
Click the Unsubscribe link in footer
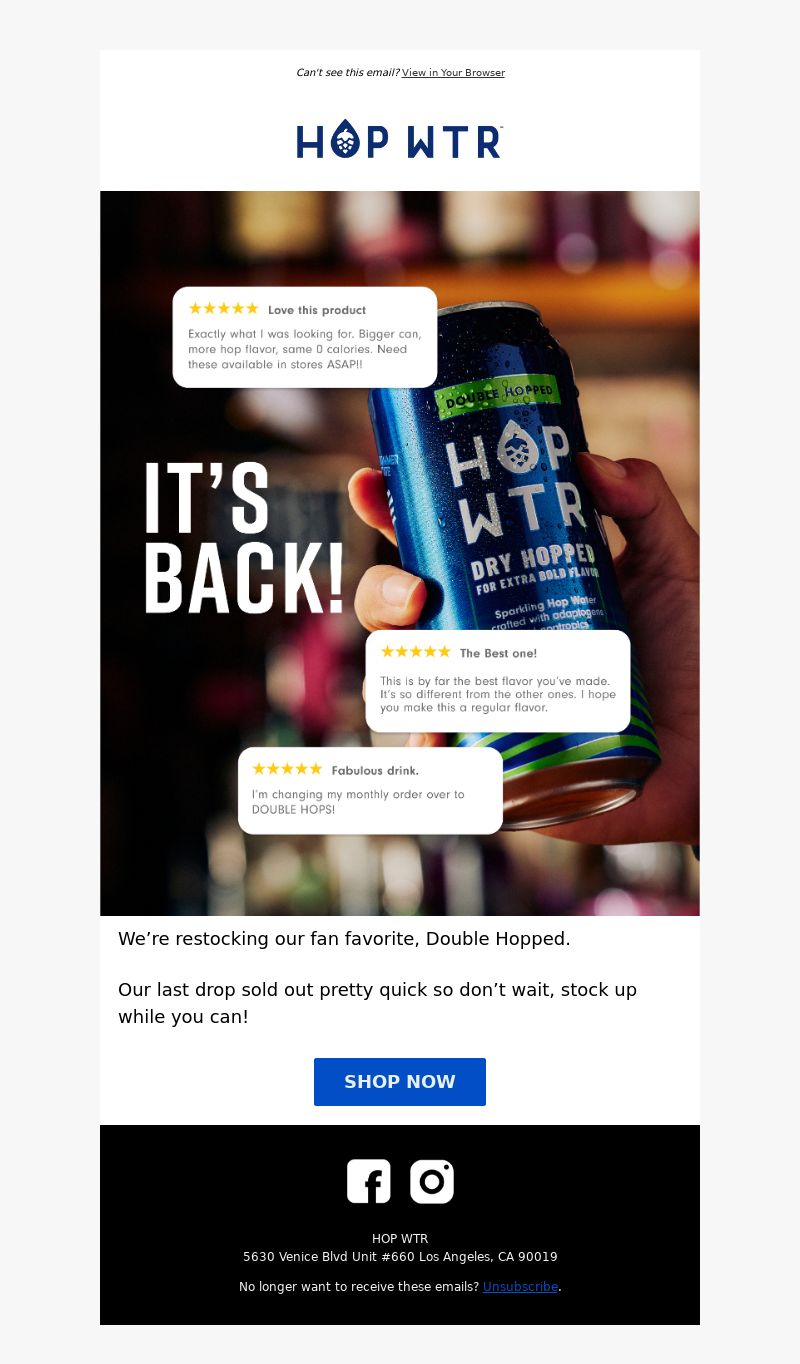[520, 1287]
